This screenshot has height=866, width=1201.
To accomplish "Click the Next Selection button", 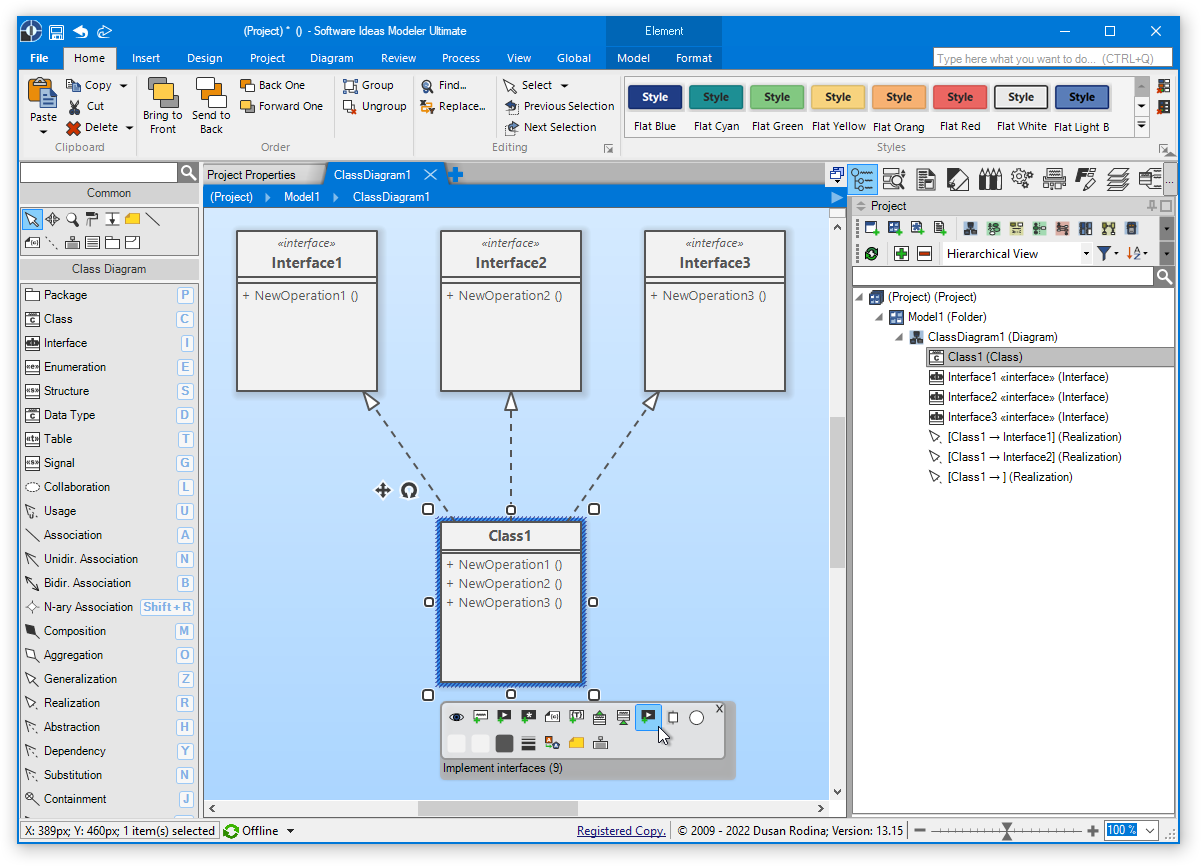I will pos(550,128).
